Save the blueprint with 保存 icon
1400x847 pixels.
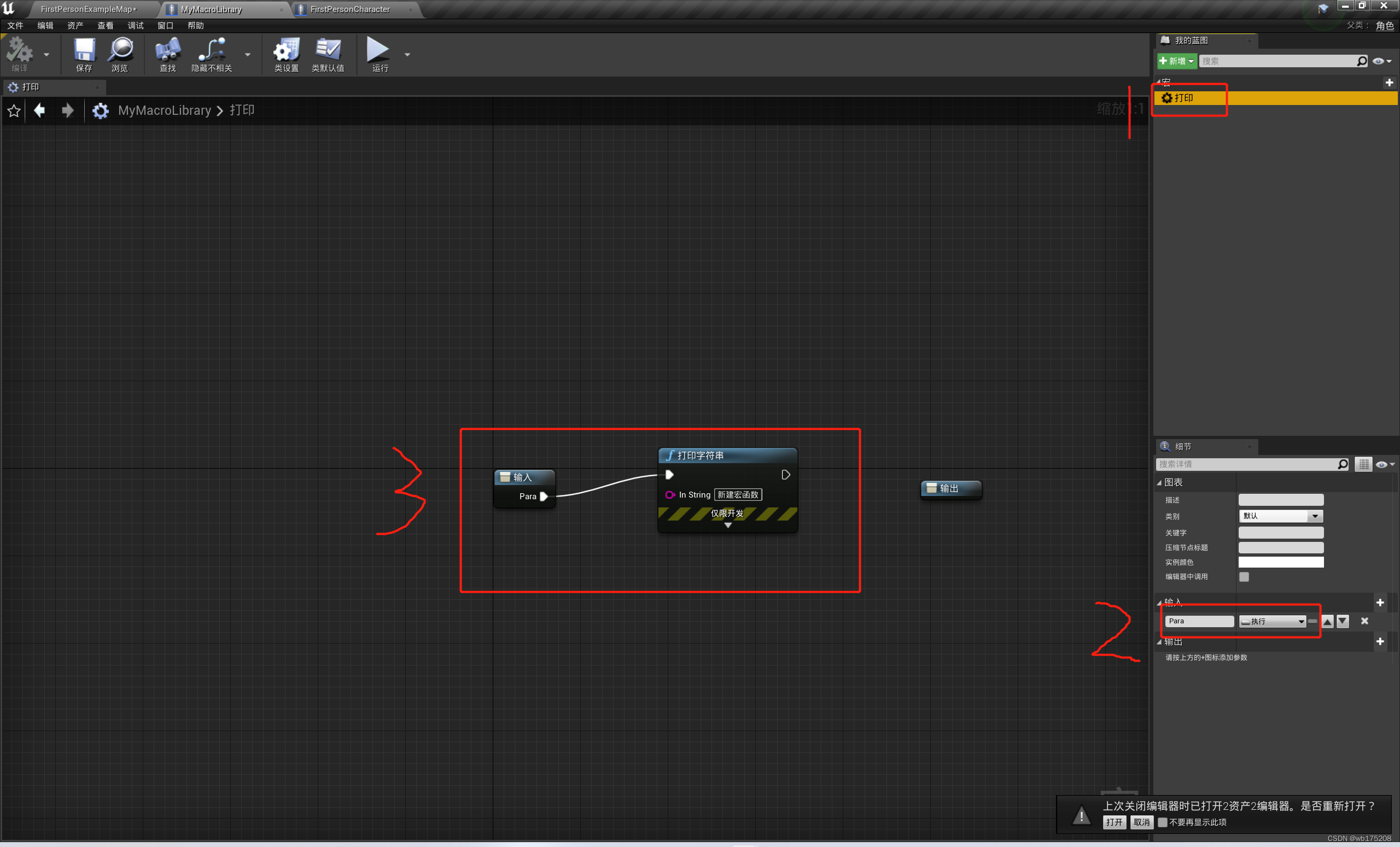tap(84, 54)
